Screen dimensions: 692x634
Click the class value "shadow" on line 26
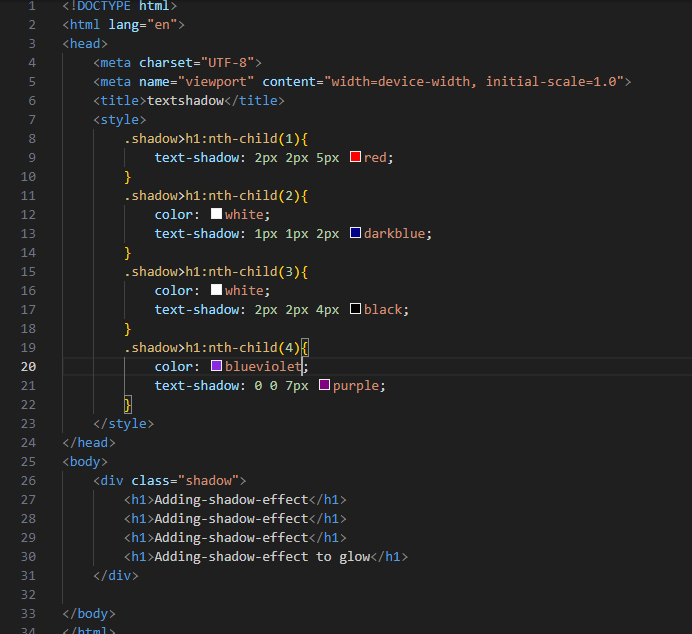pyautogui.click(x=208, y=480)
